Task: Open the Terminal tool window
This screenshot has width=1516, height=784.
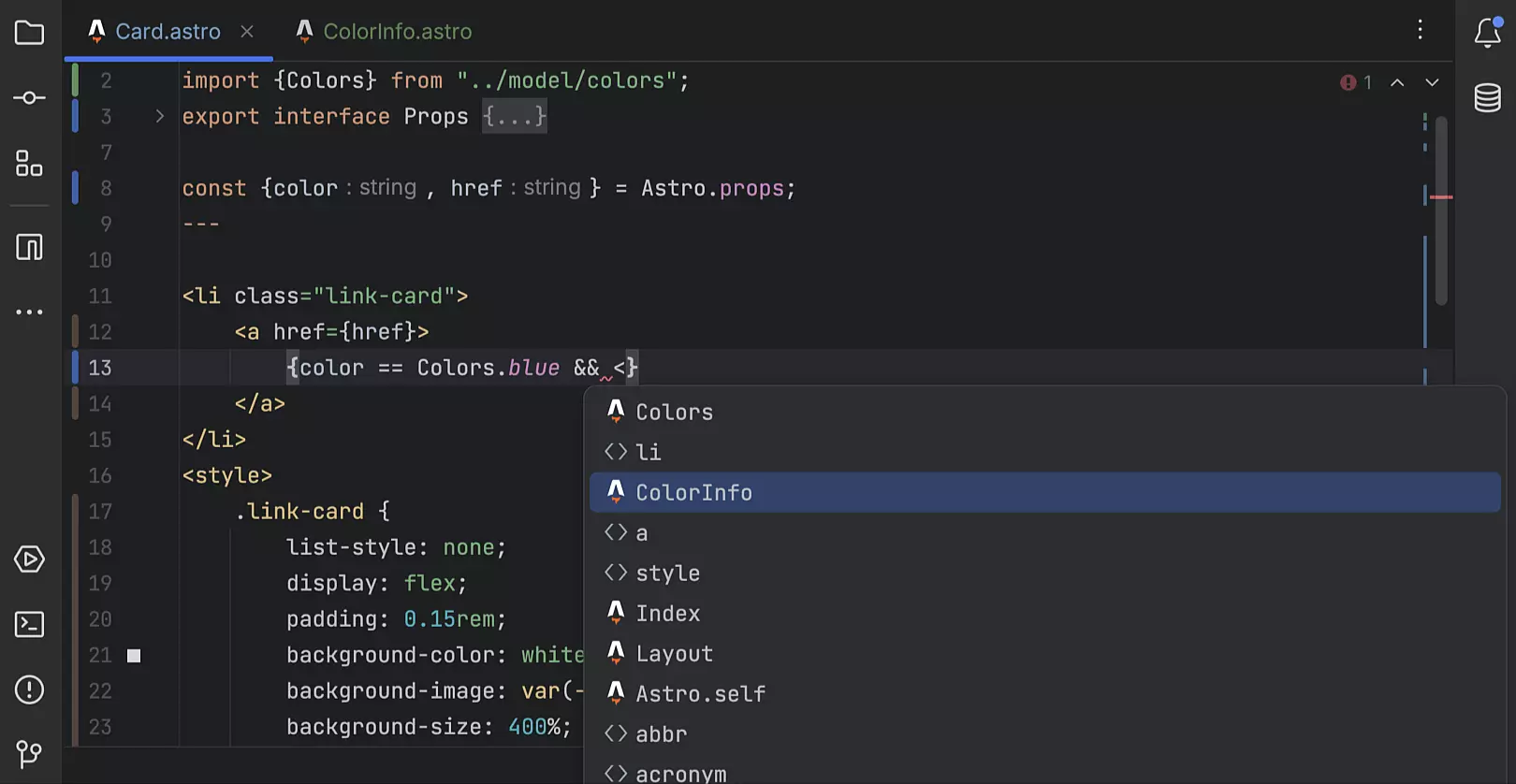Action: 29,624
